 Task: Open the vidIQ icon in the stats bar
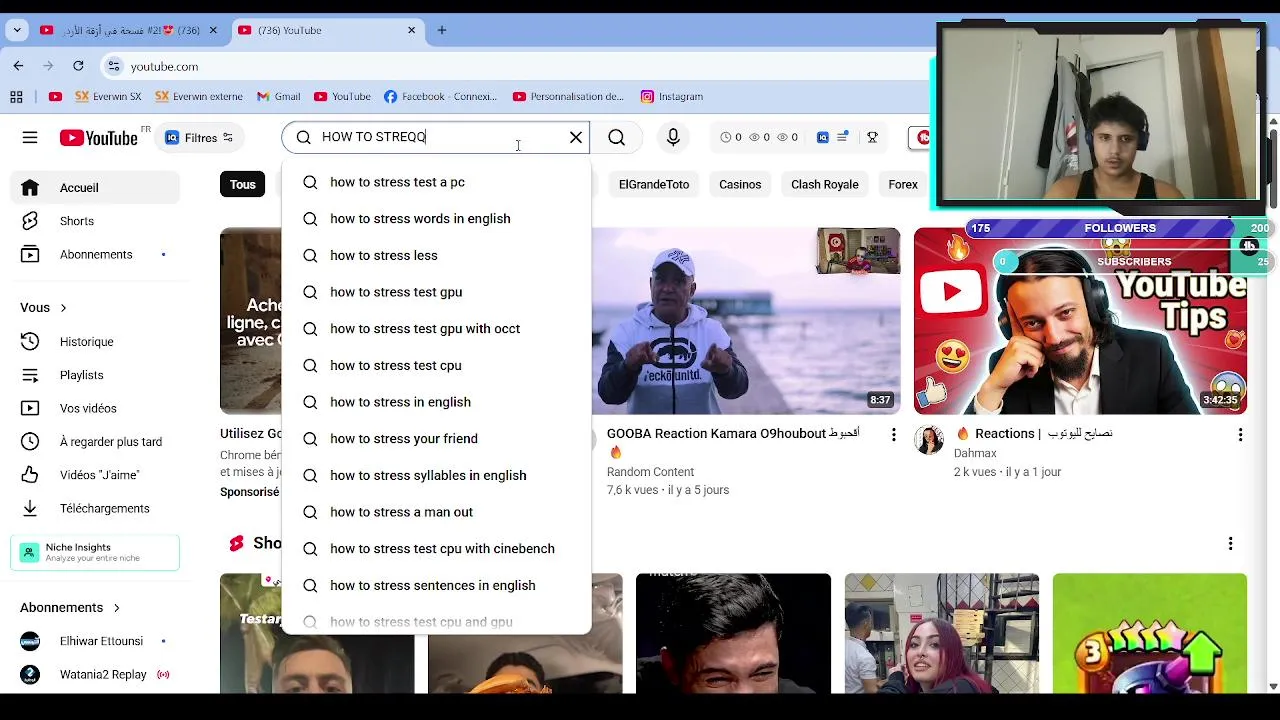click(823, 137)
